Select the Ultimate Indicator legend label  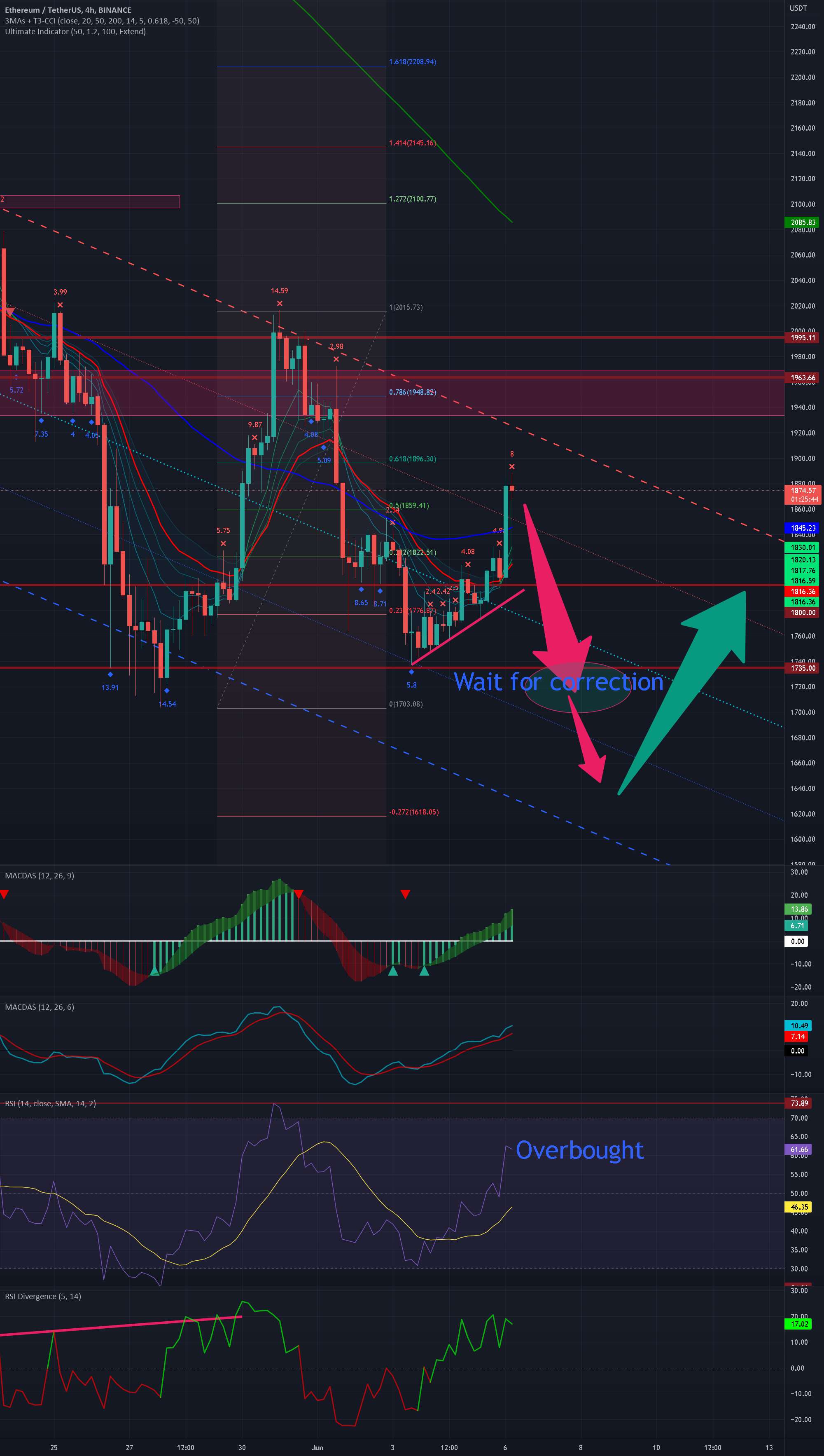[x=75, y=31]
